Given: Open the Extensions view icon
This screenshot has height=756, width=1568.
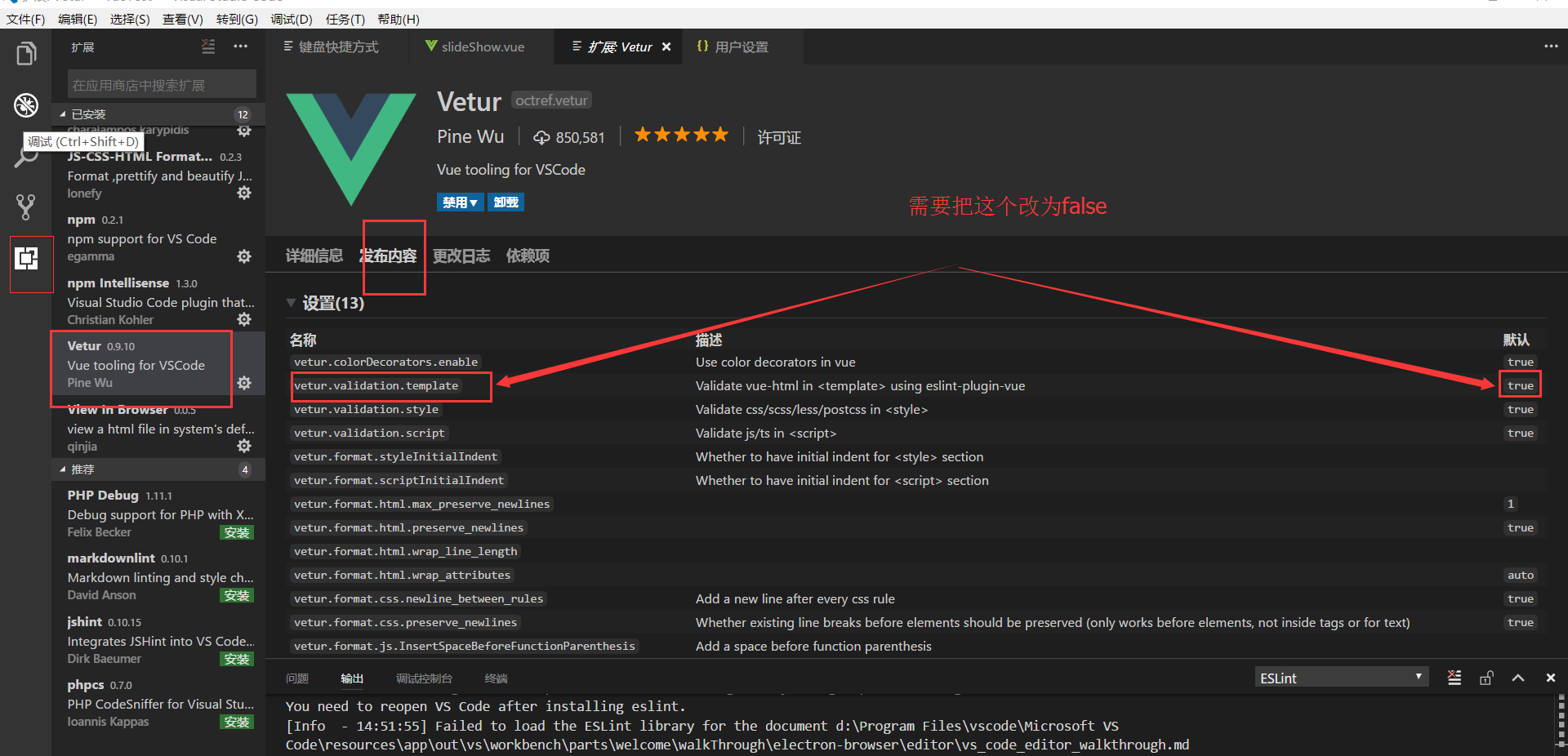Looking at the screenshot, I should [x=26, y=259].
